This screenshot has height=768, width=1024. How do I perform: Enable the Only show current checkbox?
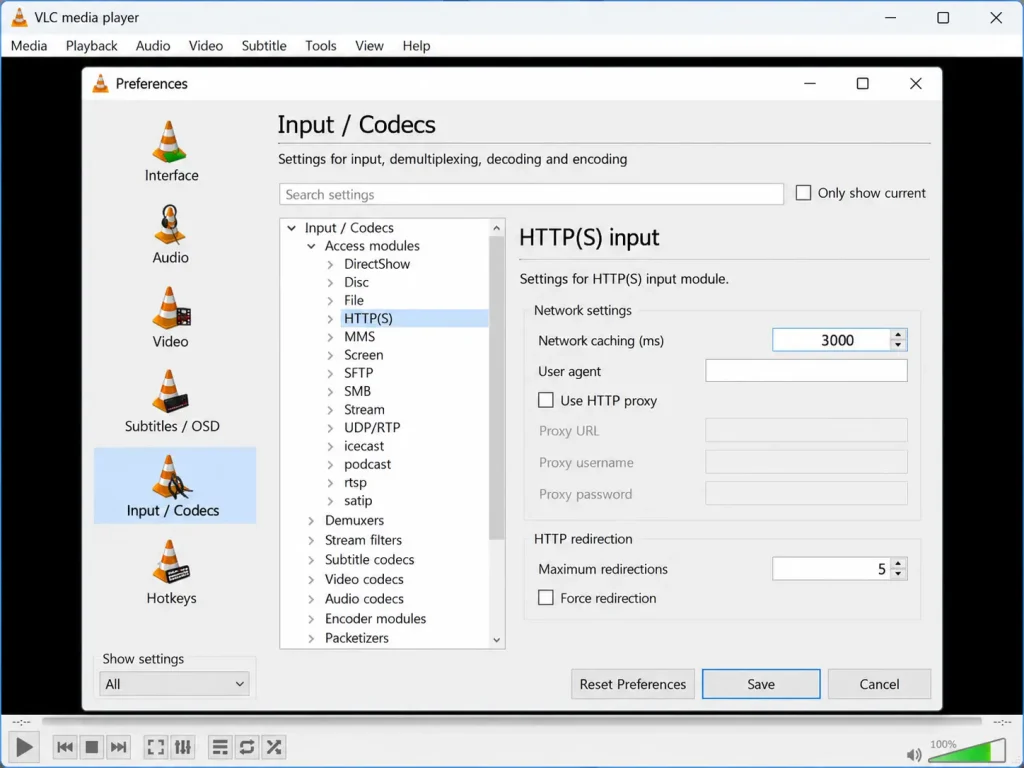pyautogui.click(x=803, y=193)
